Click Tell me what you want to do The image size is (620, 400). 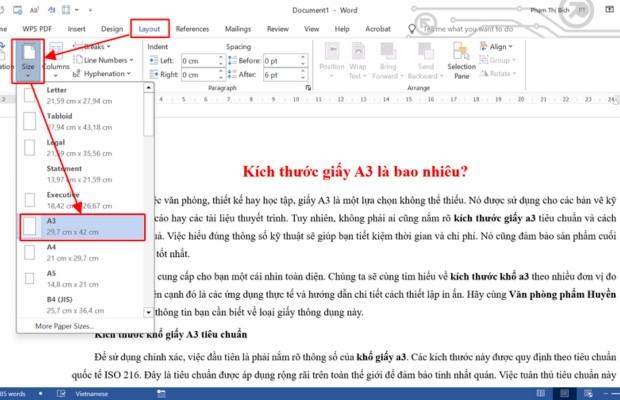click(x=468, y=29)
